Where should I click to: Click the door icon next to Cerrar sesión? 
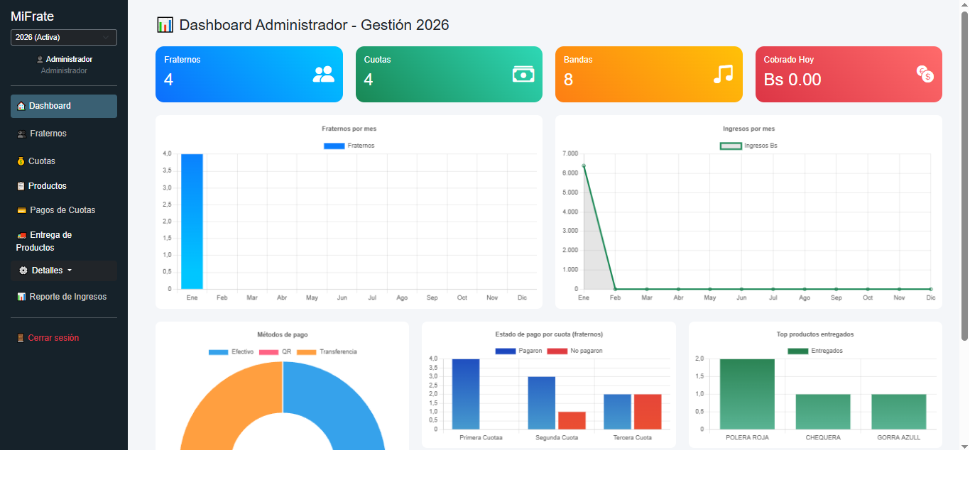click(x=20, y=338)
